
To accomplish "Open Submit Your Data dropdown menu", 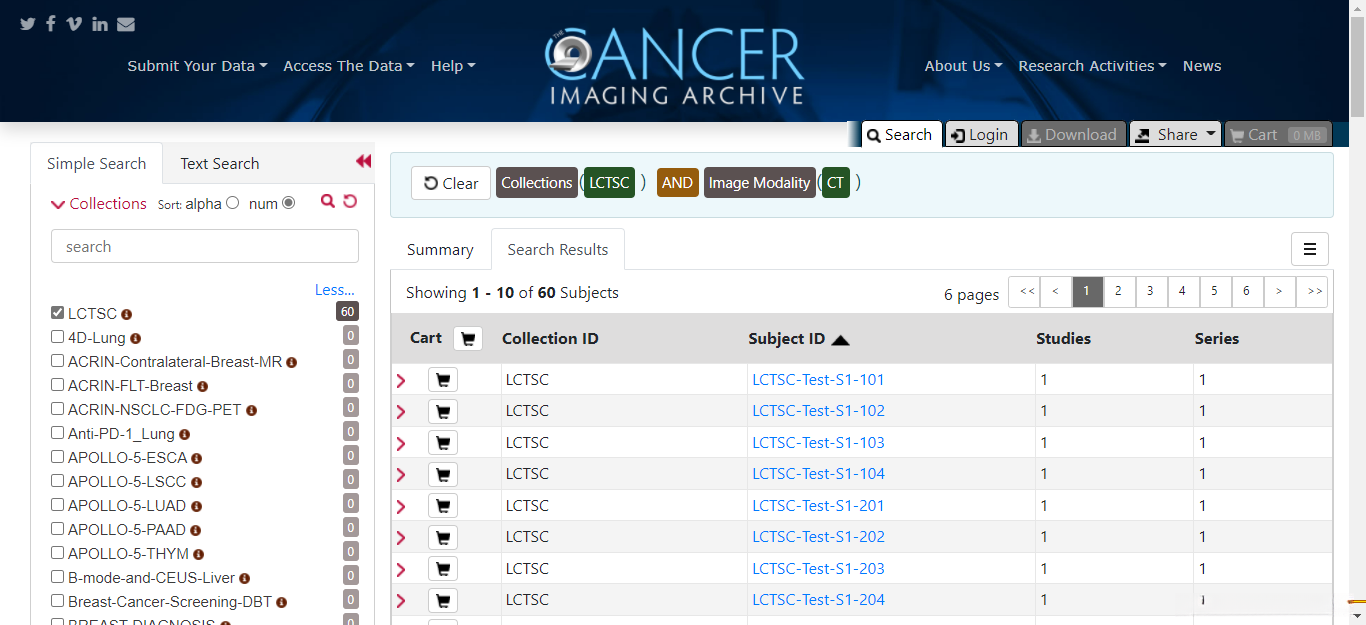I will coord(197,66).
